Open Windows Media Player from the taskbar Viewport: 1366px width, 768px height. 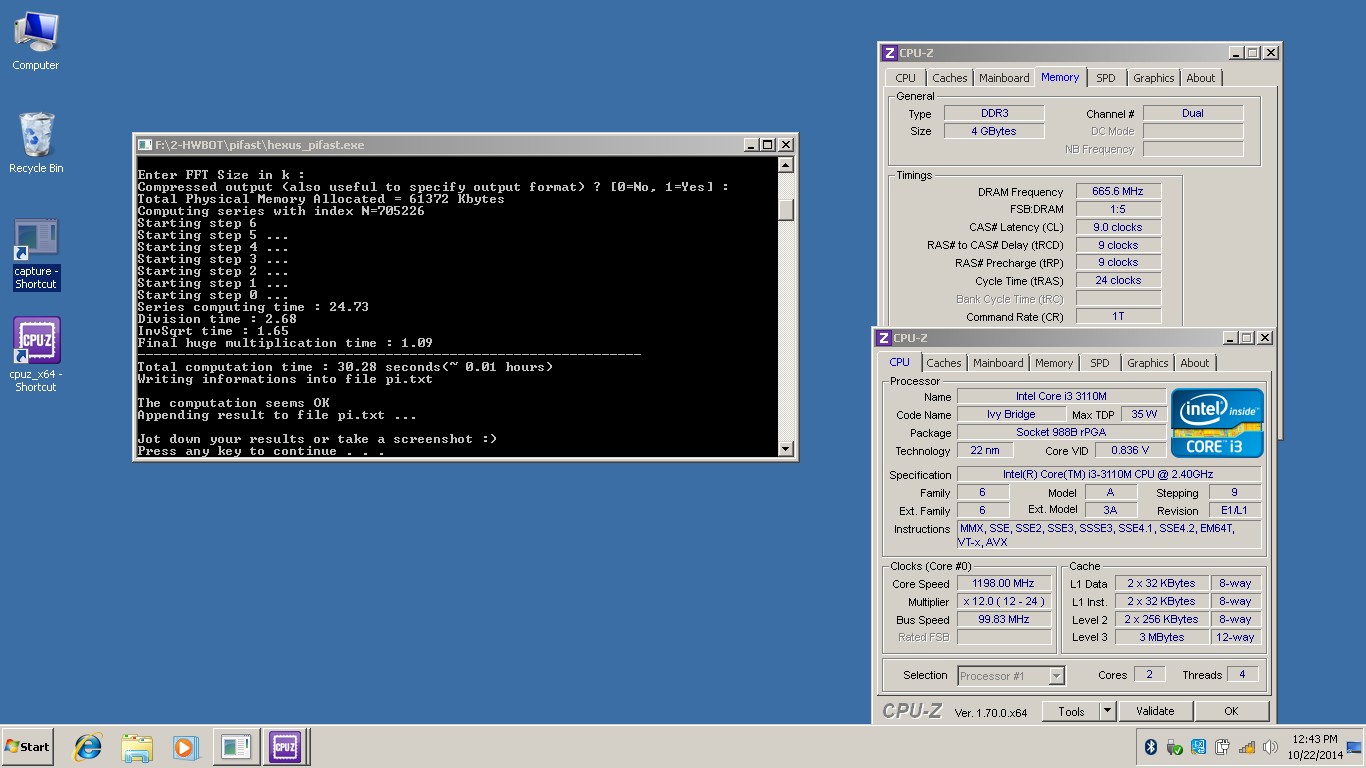[185, 746]
